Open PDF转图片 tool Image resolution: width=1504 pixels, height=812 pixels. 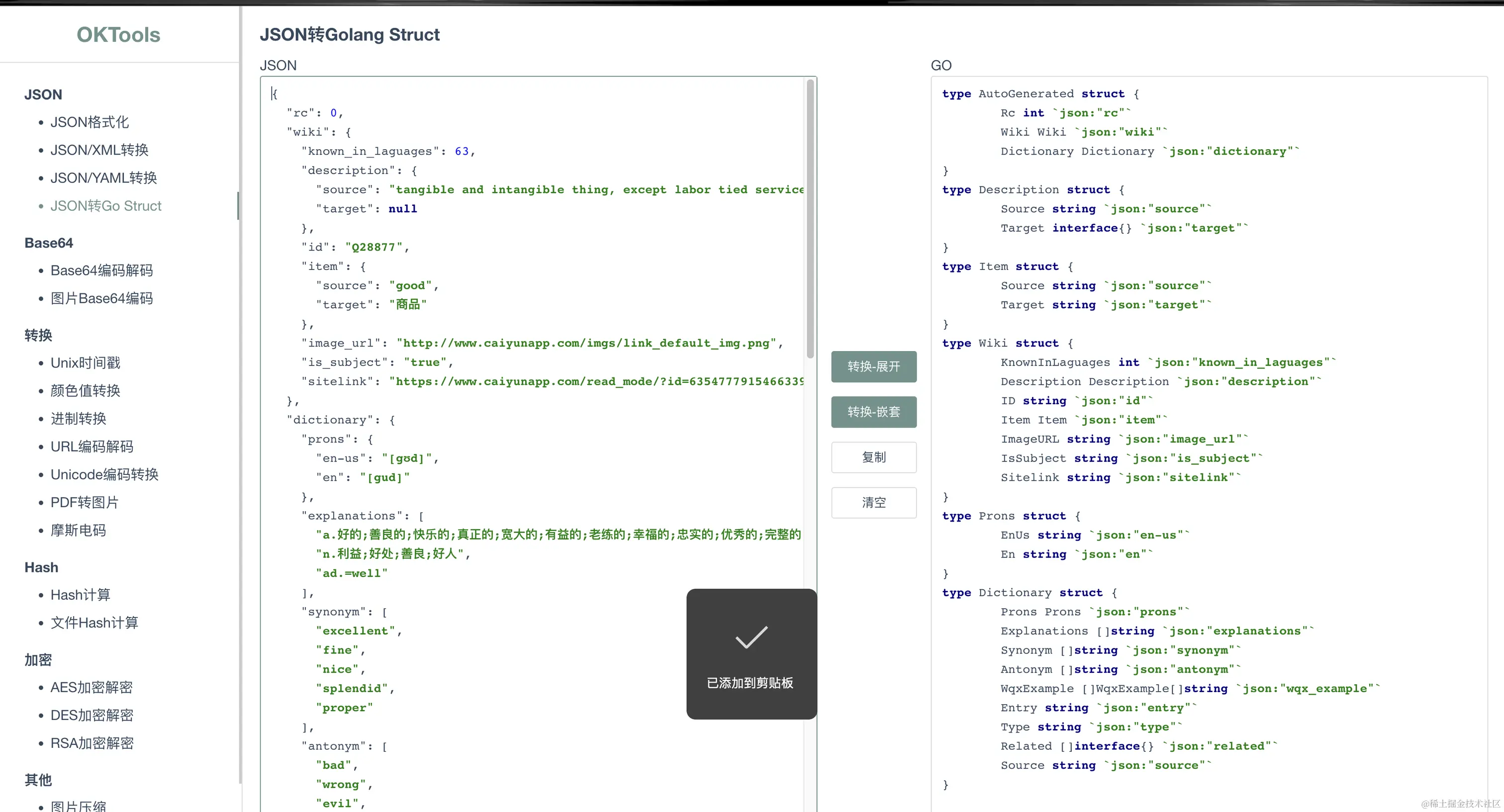(84, 503)
